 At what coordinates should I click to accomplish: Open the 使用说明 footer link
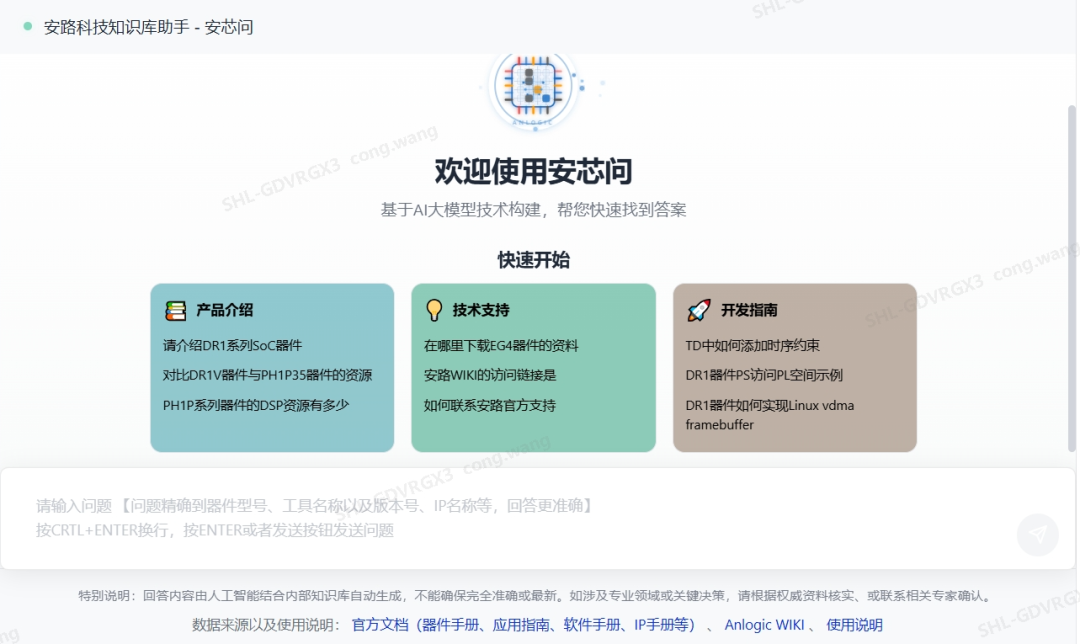click(x=854, y=625)
